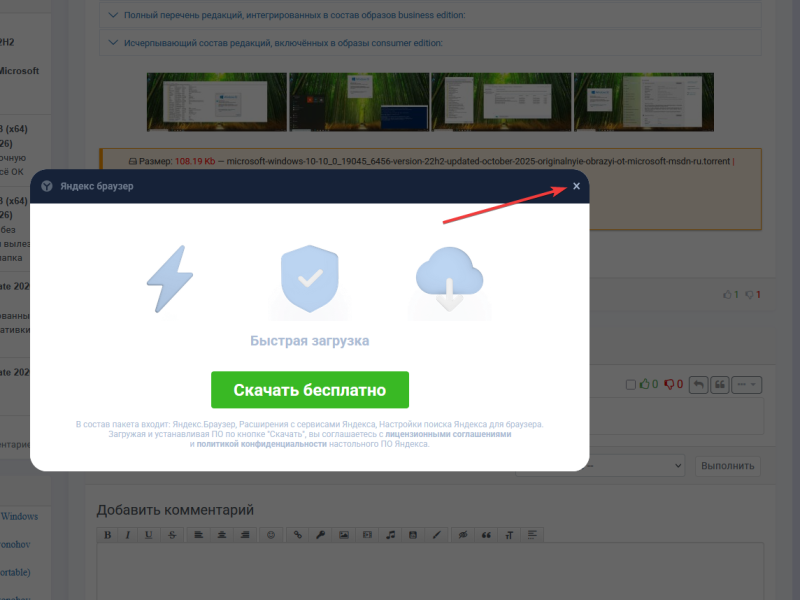
Task: Click the Underline formatting icon
Action: coord(149,535)
